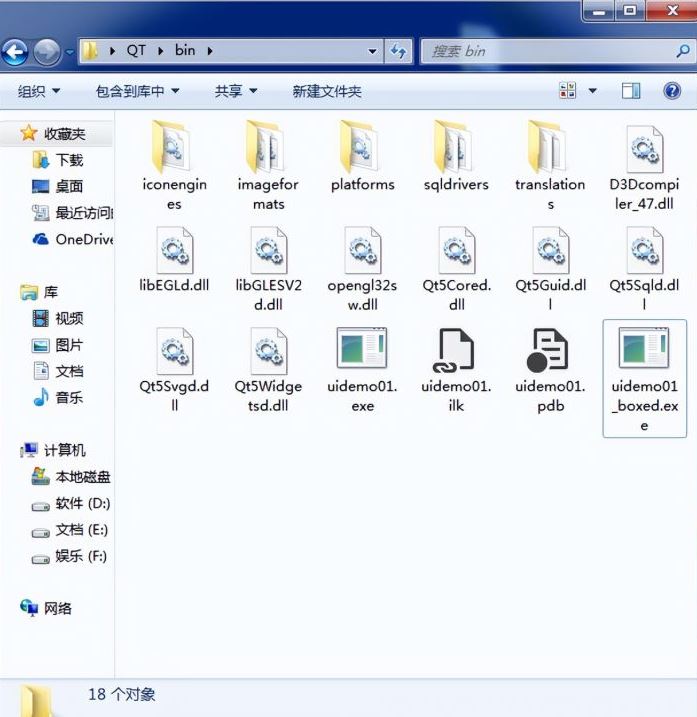Expand address bar previous locations dropdown
The image size is (697, 717).
point(372,51)
